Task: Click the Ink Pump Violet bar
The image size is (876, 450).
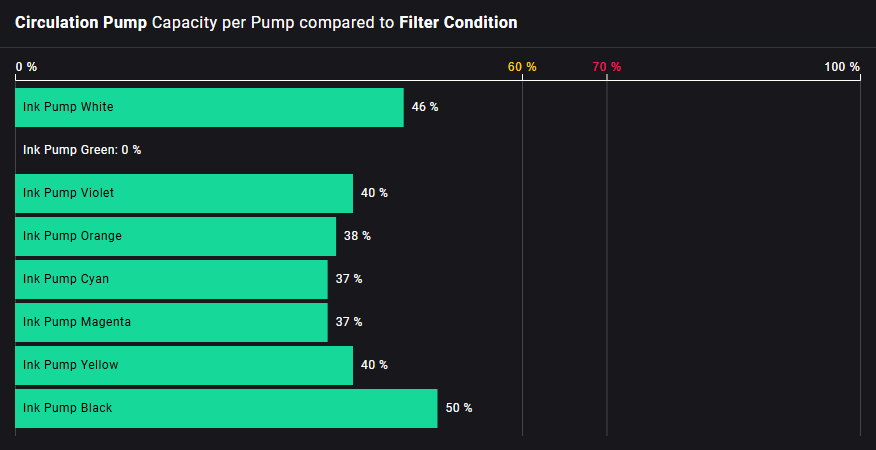Action: (184, 193)
